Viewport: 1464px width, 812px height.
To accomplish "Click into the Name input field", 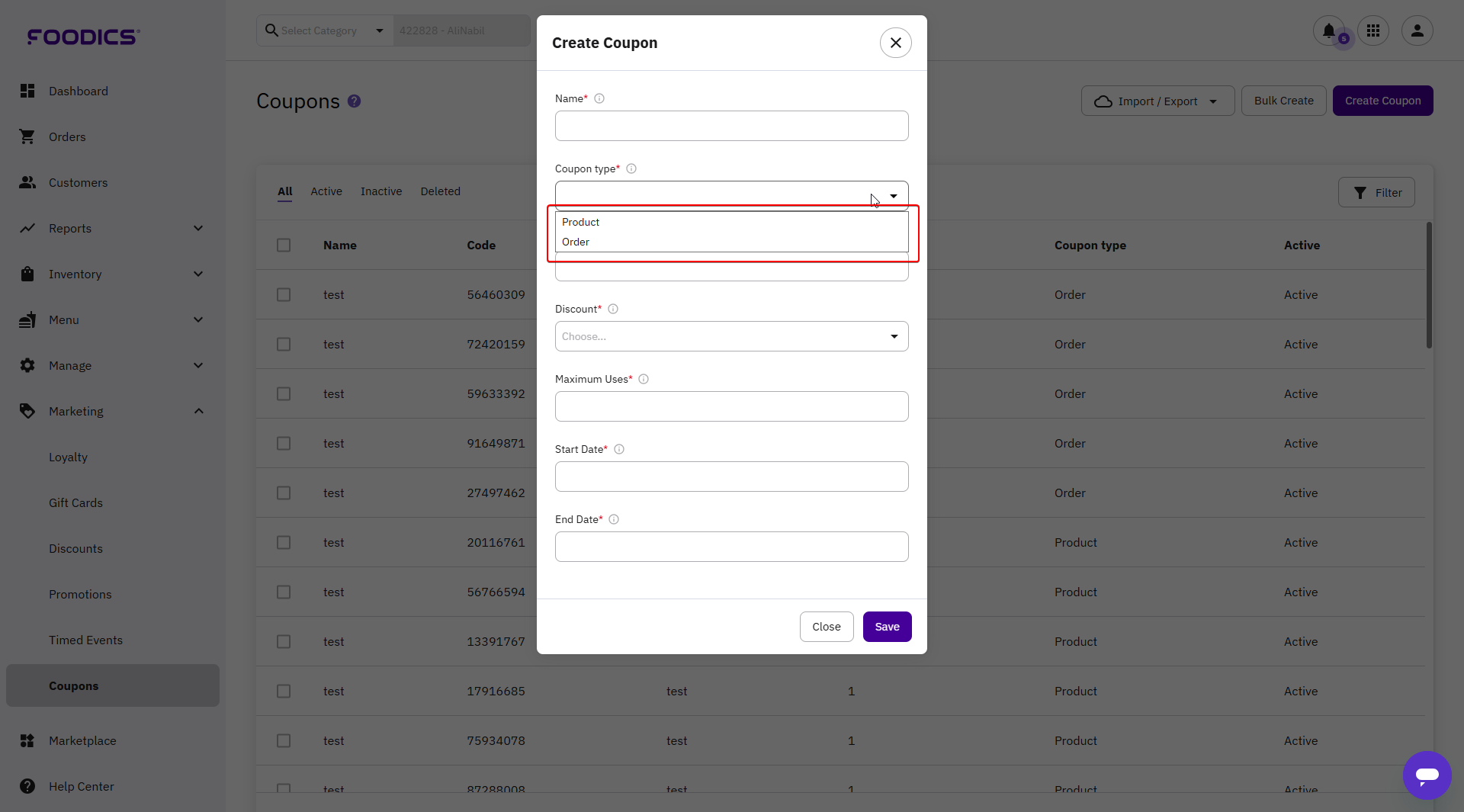I will [x=731, y=127].
